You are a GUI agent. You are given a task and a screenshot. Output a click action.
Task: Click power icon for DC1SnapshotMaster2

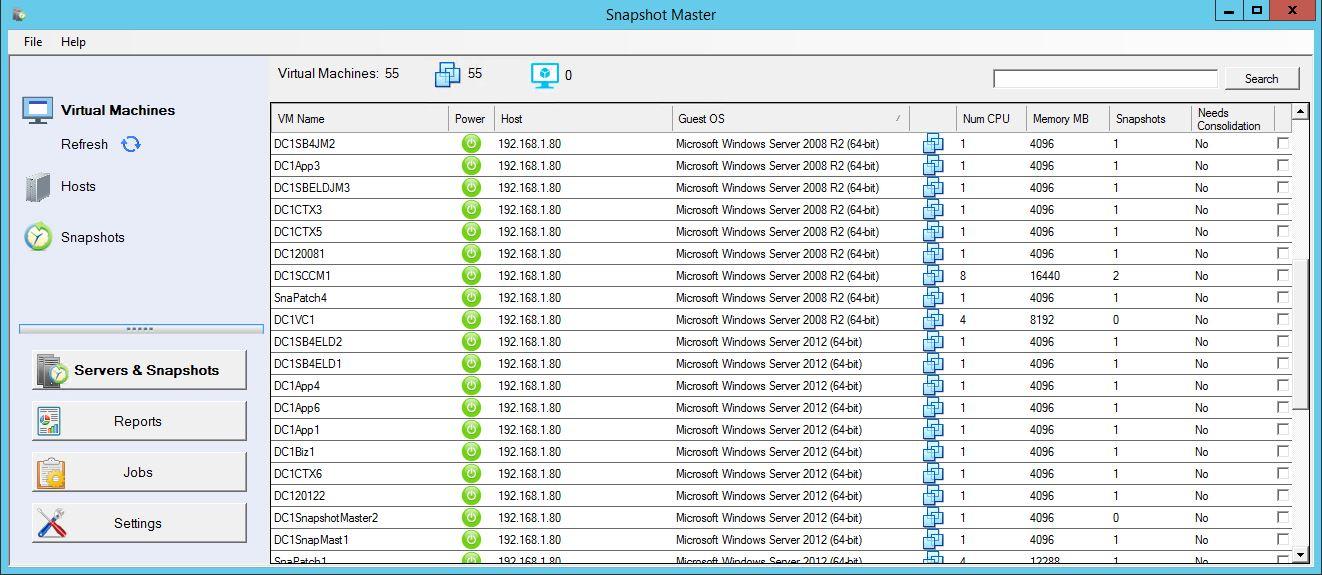(471, 518)
